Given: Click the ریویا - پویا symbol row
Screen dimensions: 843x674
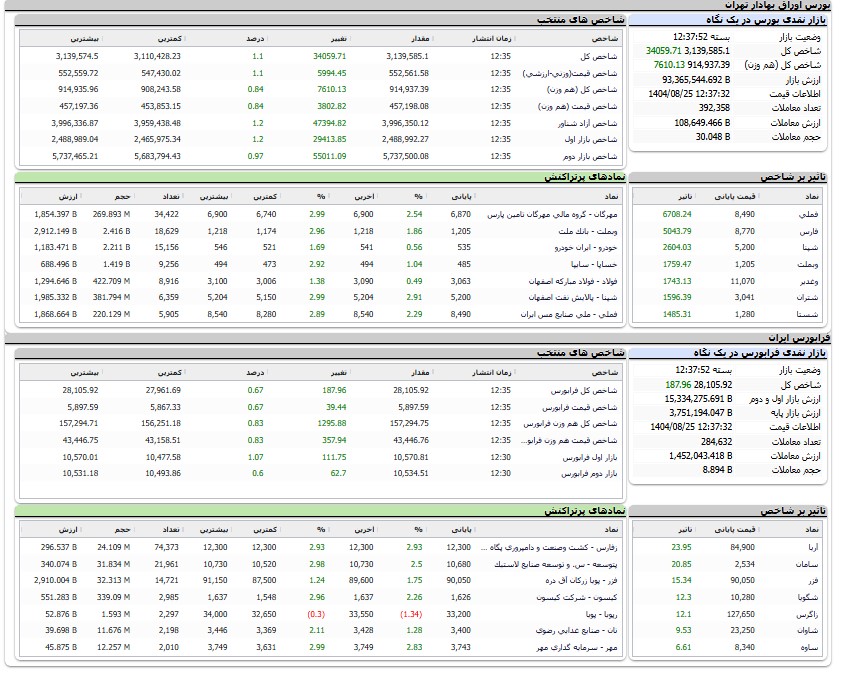Looking at the screenshot, I should pos(596,613).
